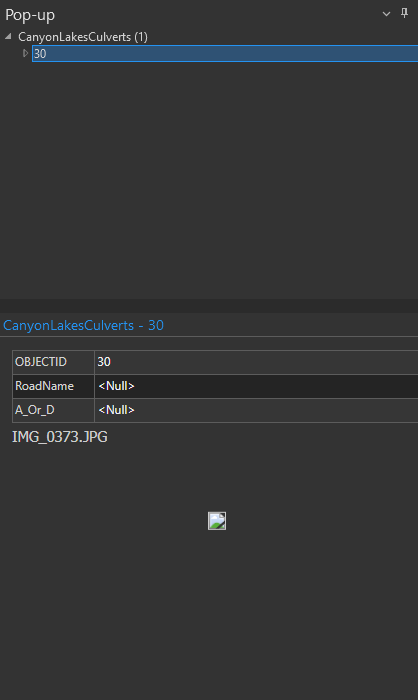Click the broken image placeholder icon
This screenshot has height=700, width=418.
point(217,521)
